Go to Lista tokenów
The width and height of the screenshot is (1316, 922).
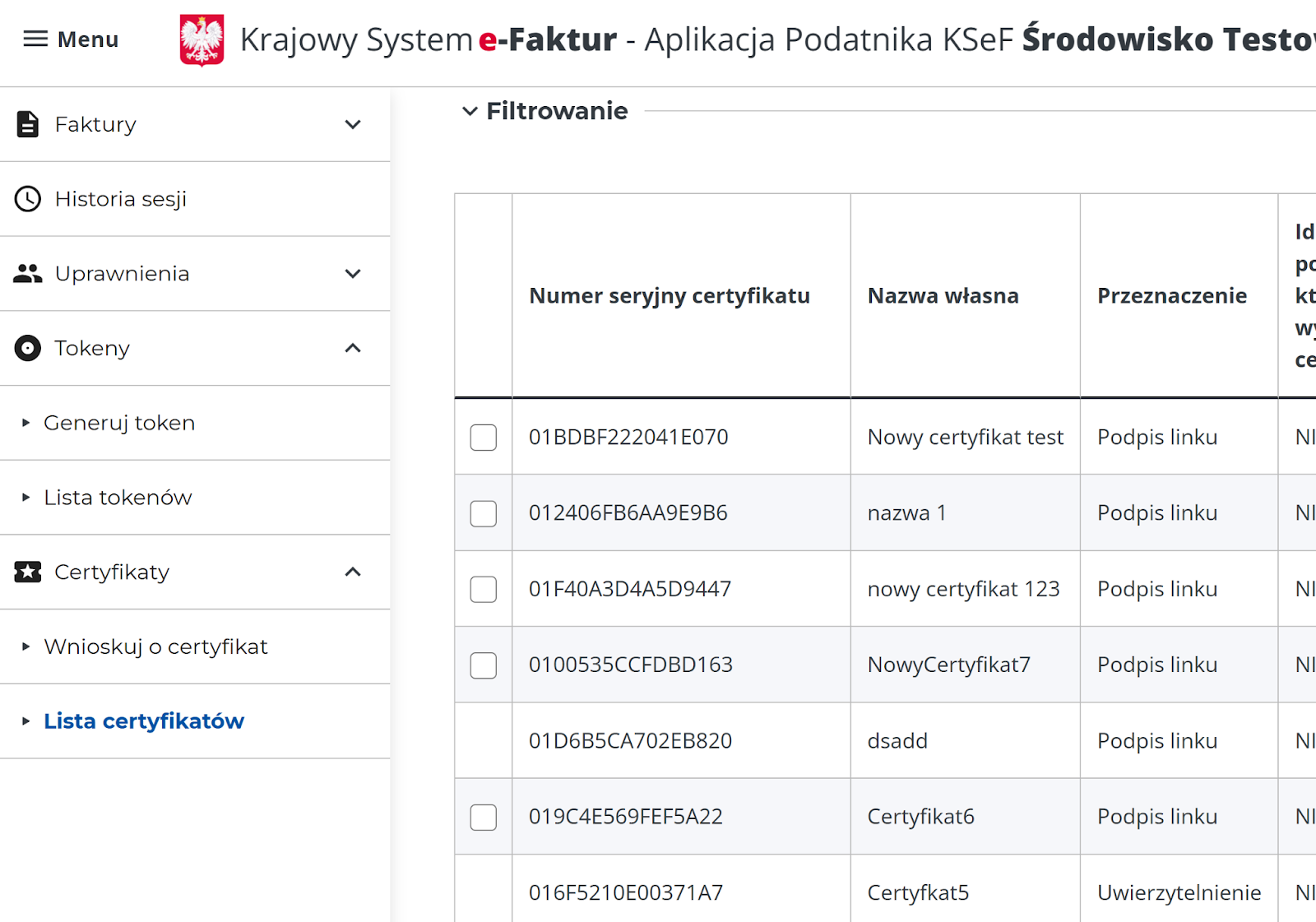(x=118, y=498)
